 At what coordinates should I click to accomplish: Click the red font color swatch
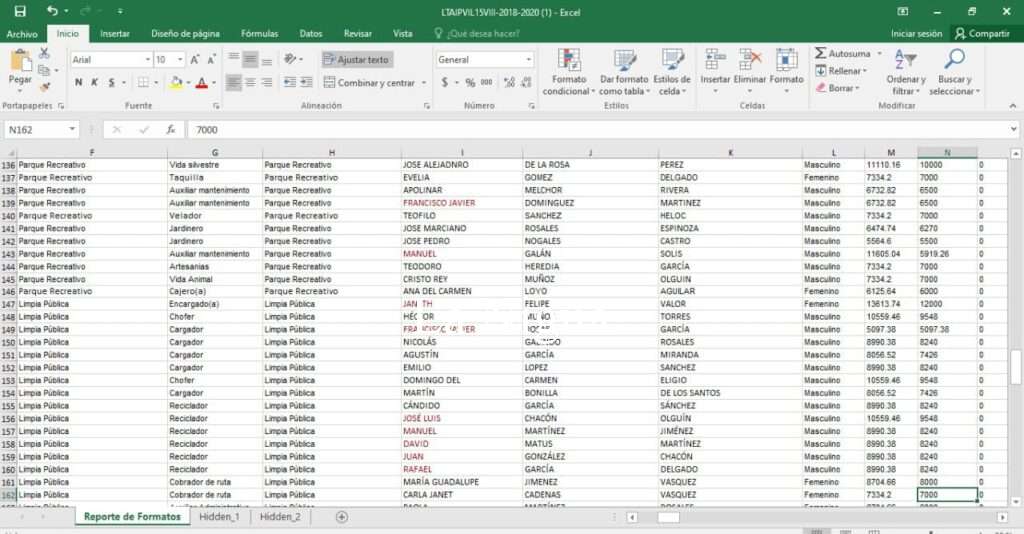coord(201,83)
